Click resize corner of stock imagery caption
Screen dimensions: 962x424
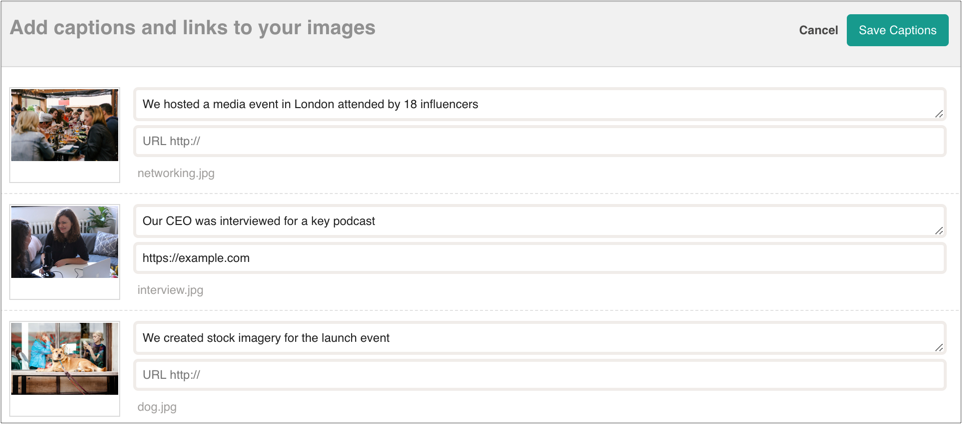click(939, 347)
